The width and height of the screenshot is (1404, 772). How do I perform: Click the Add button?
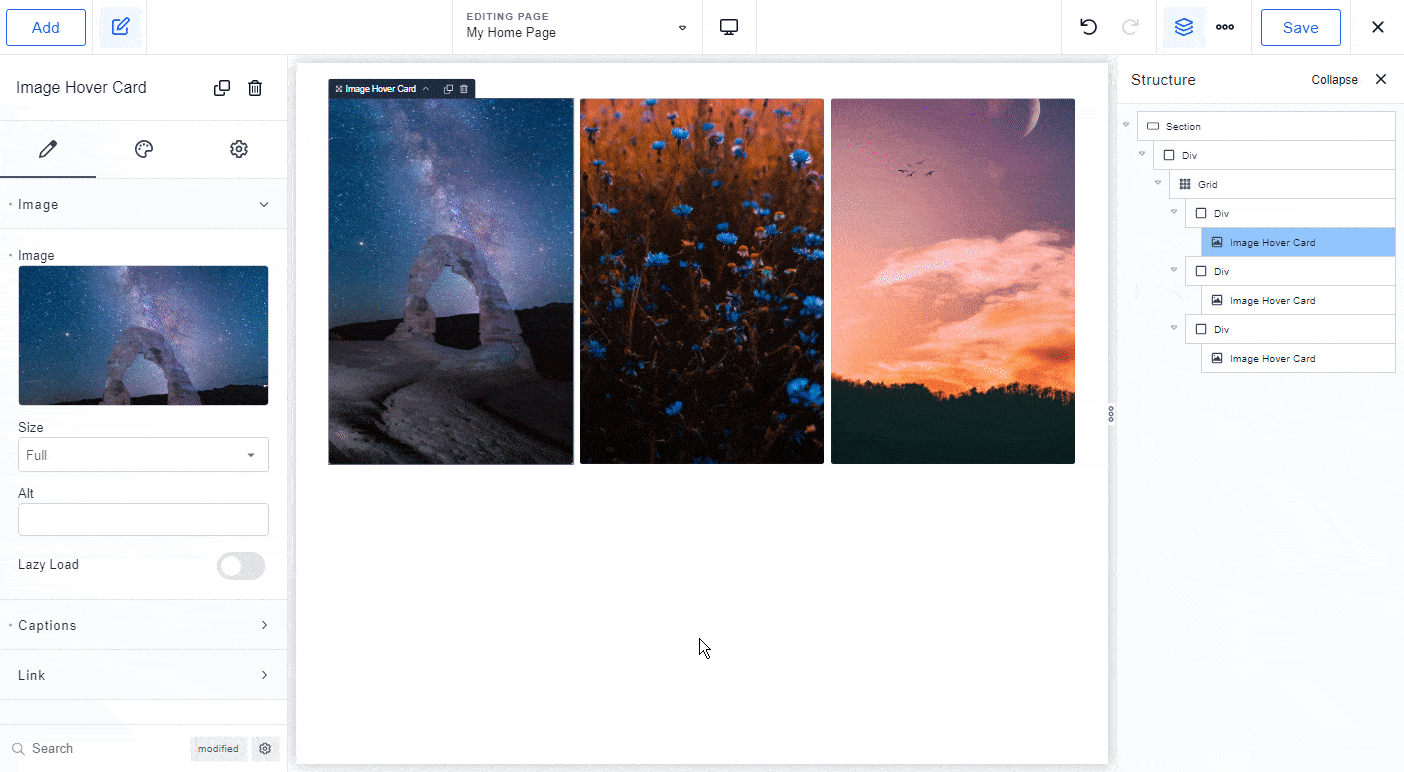(46, 27)
